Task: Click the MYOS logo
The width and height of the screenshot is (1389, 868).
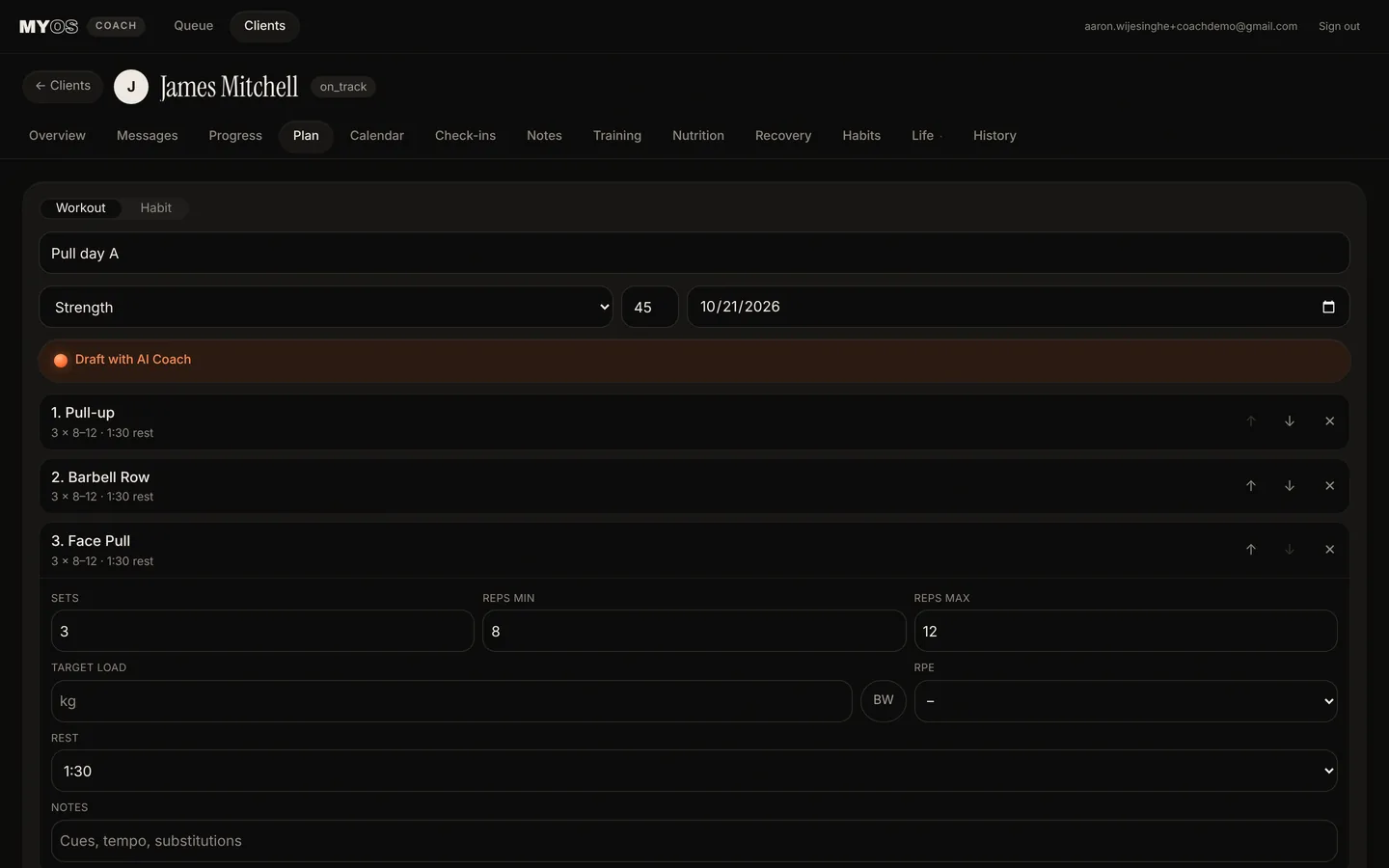Action: tap(48, 26)
